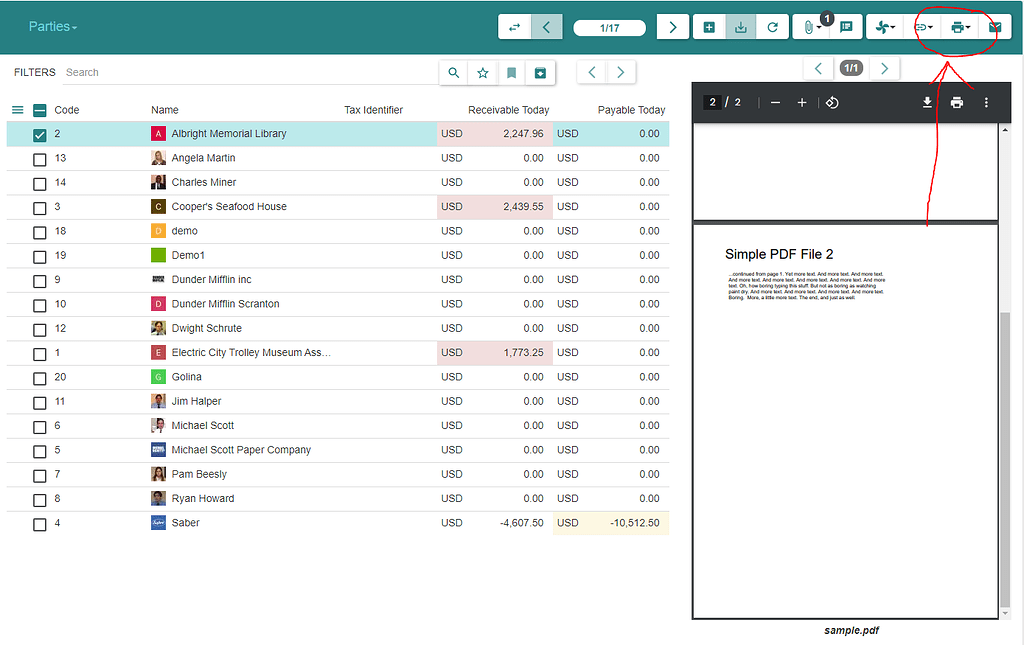Open the PDF viewer three-dot menu

(x=986, y=102)
